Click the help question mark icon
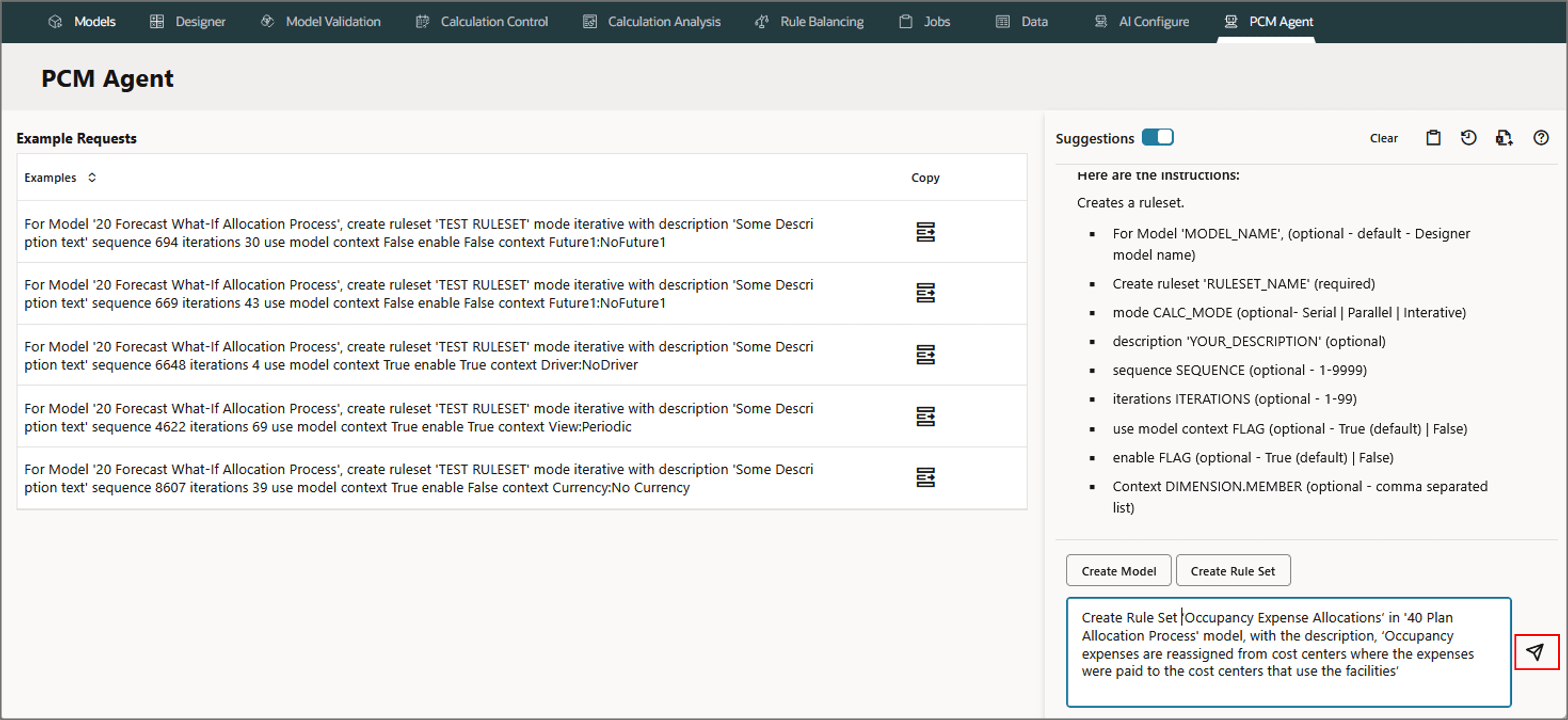The width and height of the screenshot is (1568, 720). click(x=1540, y=138)
